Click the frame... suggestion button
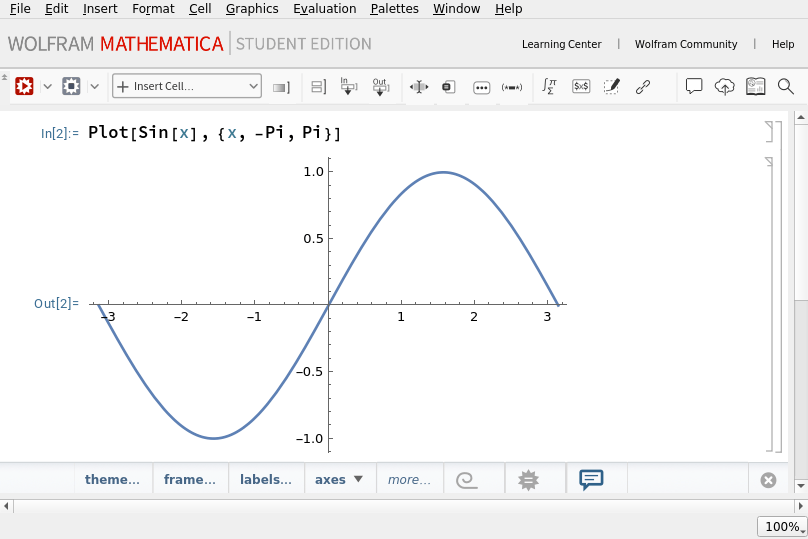Viewport: 808px width, 539px height. [190, 479]
